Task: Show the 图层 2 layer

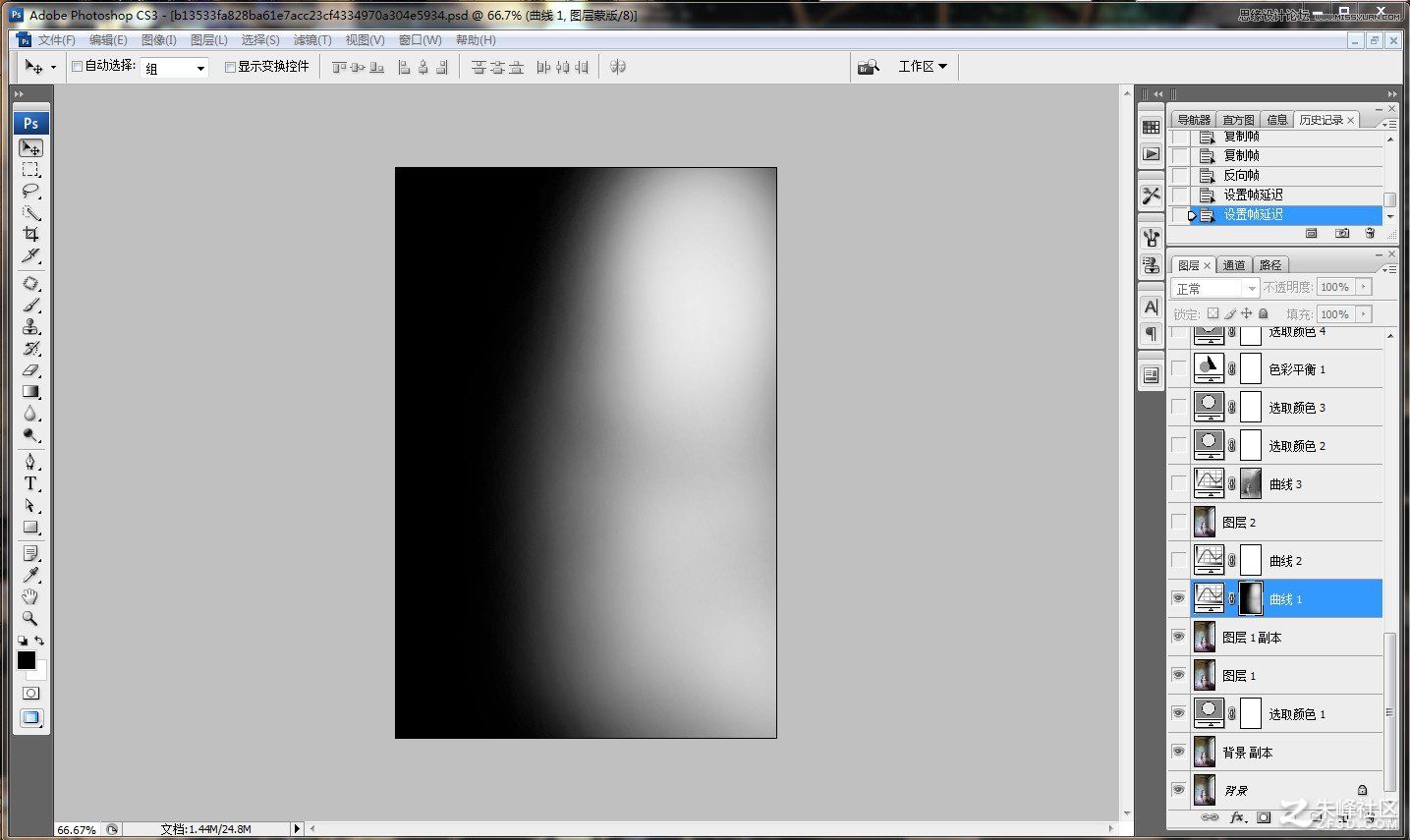Action: pyautogui.click(x=1178, y=522)
